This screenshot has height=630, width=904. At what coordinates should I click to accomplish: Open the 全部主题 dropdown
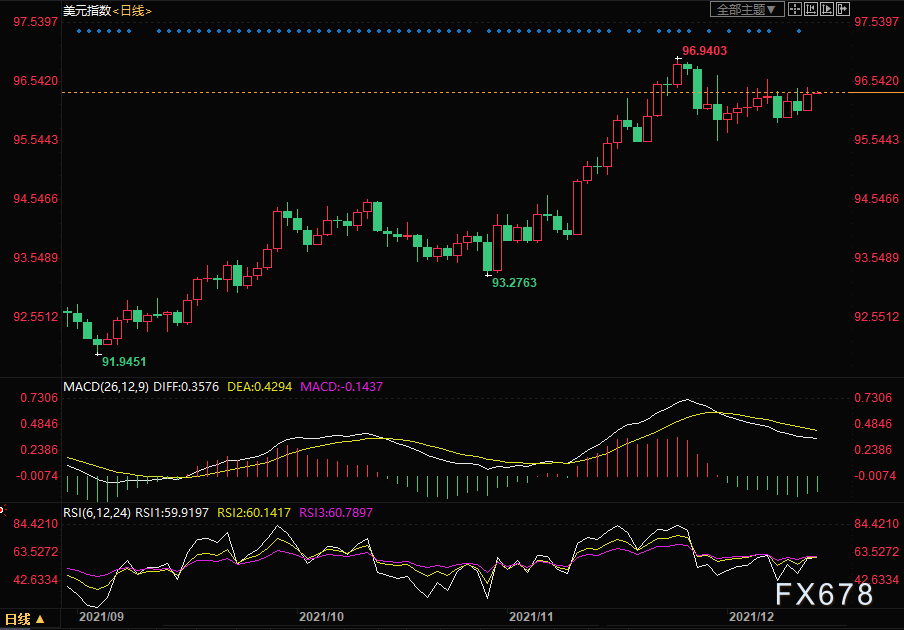point(747,9)
